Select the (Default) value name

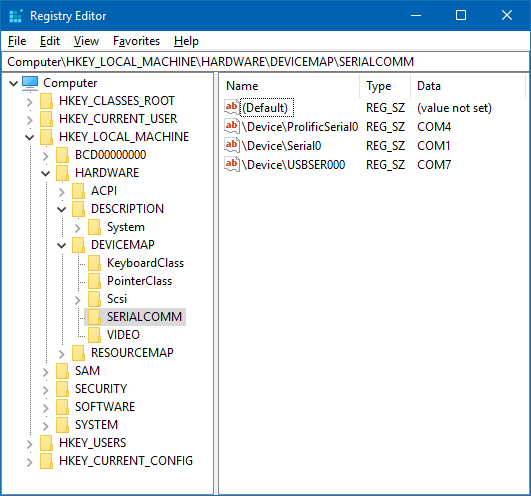(x=266, y=108)
